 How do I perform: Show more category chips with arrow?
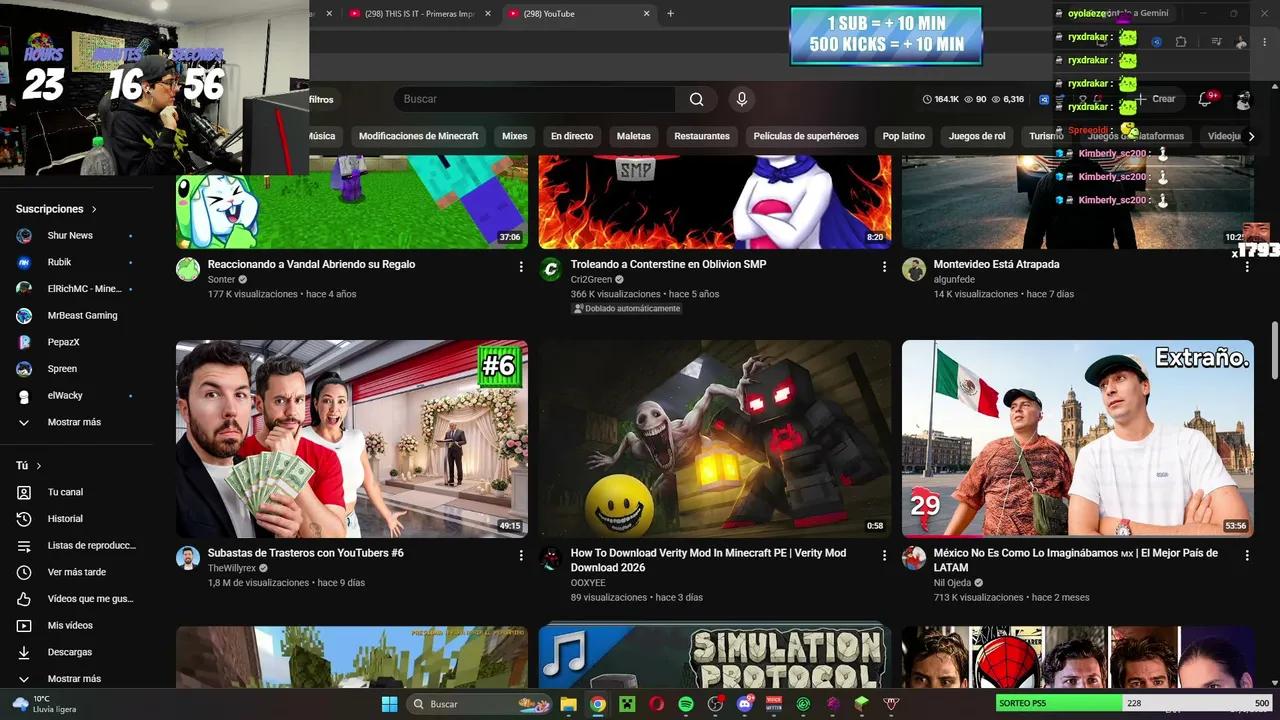pyautogui.click(x=1250, y=136)
